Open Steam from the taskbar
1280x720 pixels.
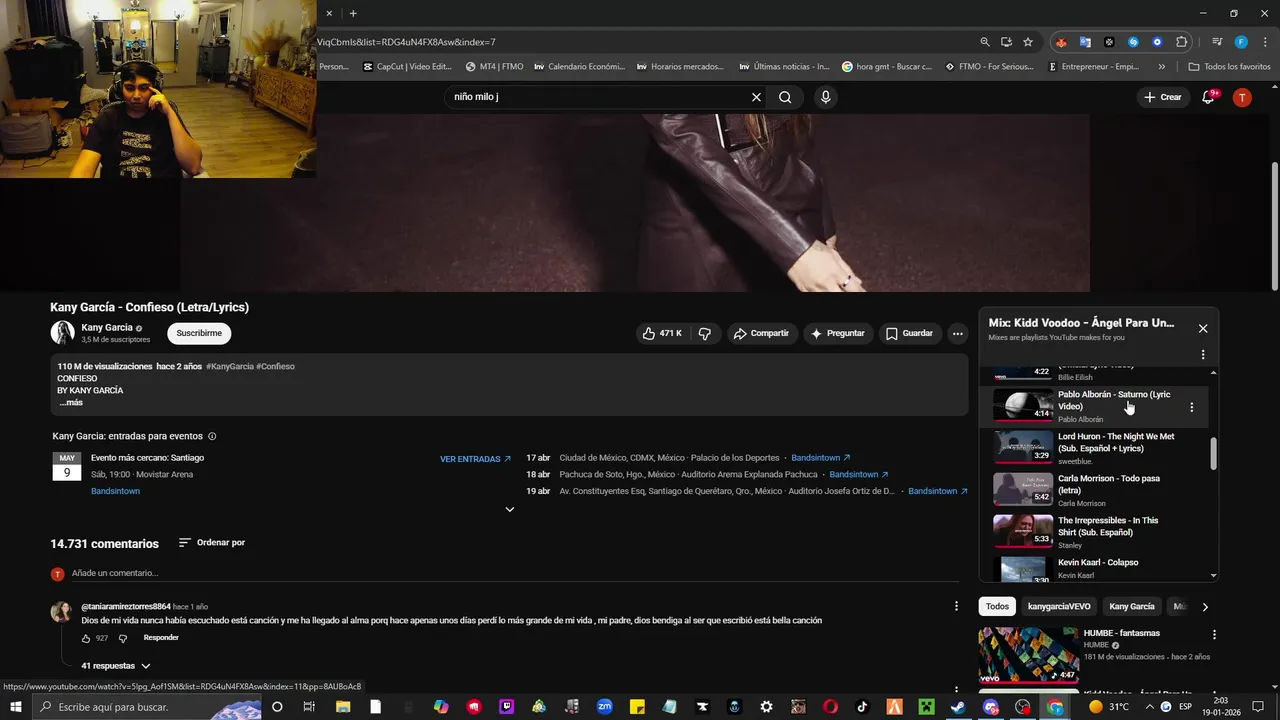(958, 707)
